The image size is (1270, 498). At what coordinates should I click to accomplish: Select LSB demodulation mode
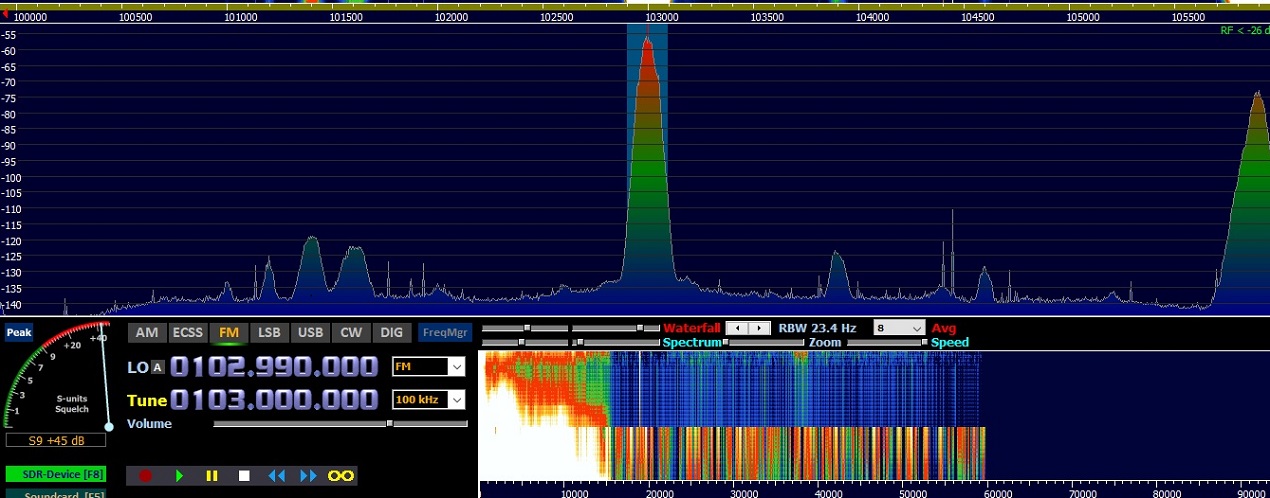269,333
